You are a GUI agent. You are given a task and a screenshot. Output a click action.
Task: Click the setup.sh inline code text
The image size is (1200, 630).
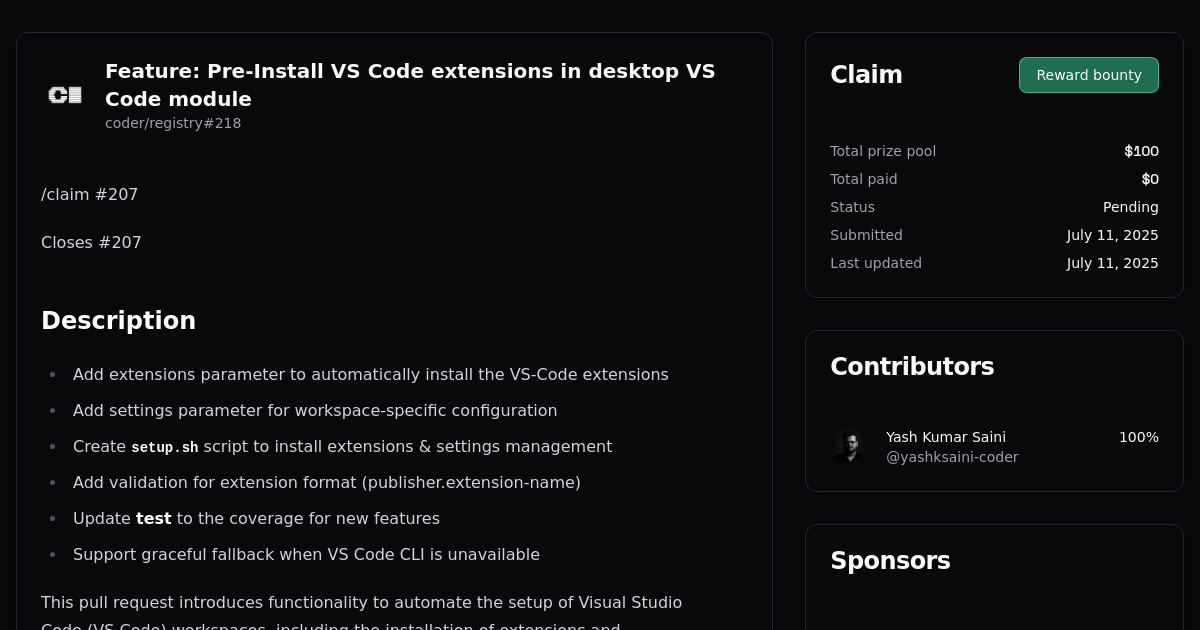[165, 447]
